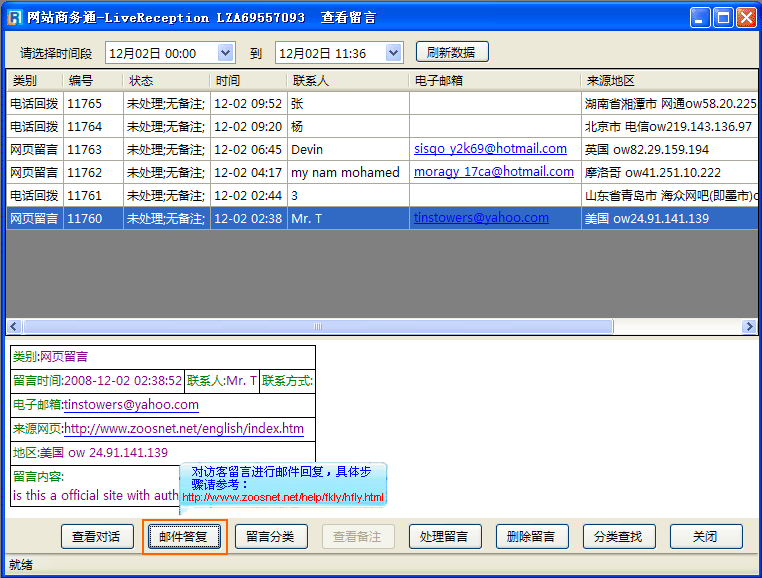The width and height of the screenshot is (762, 578).
Task: Open email link sisqo_y2k69@hotmail.com
Action: (490, 149)
